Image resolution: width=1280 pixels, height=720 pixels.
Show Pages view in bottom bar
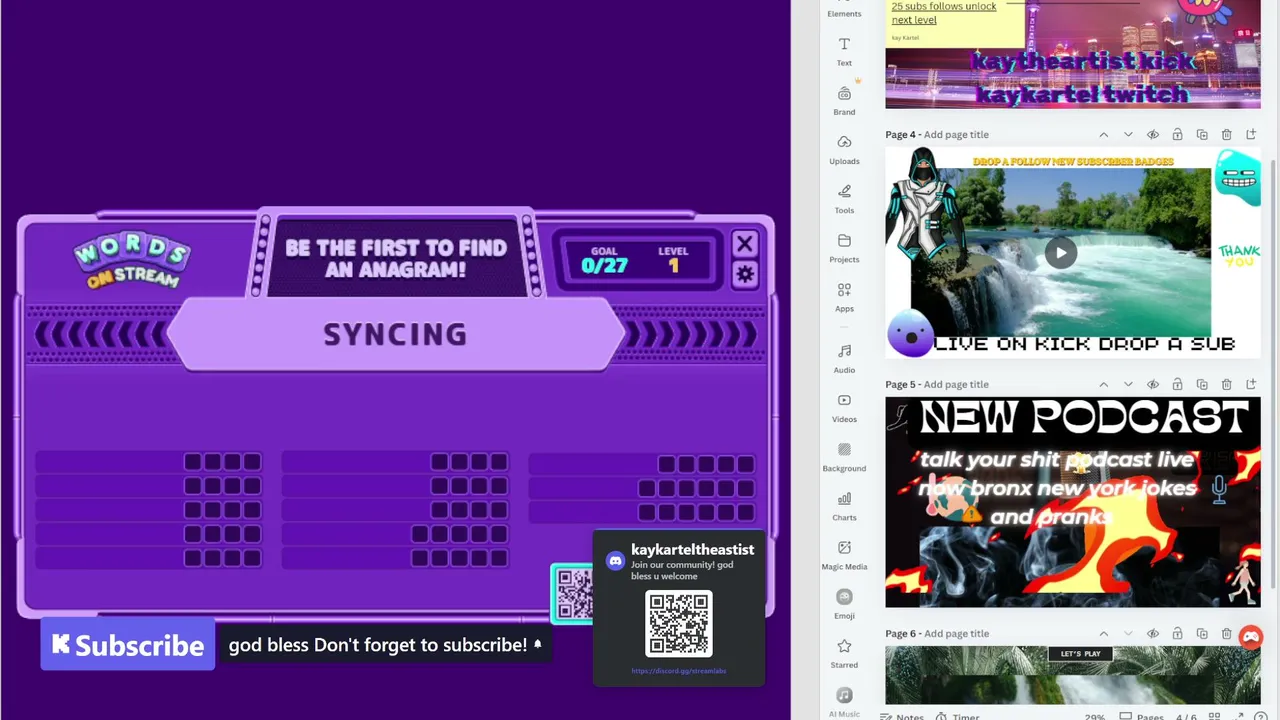coord(1141,716)
